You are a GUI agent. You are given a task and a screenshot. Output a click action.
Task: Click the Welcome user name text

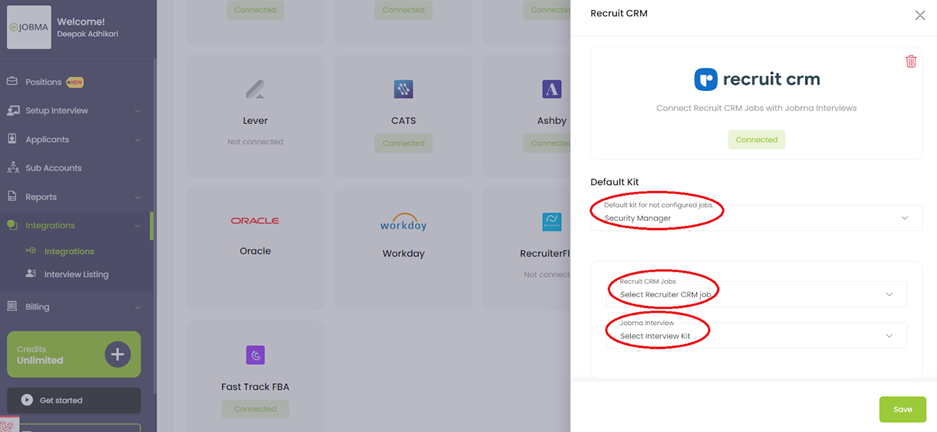pos(87,34)
